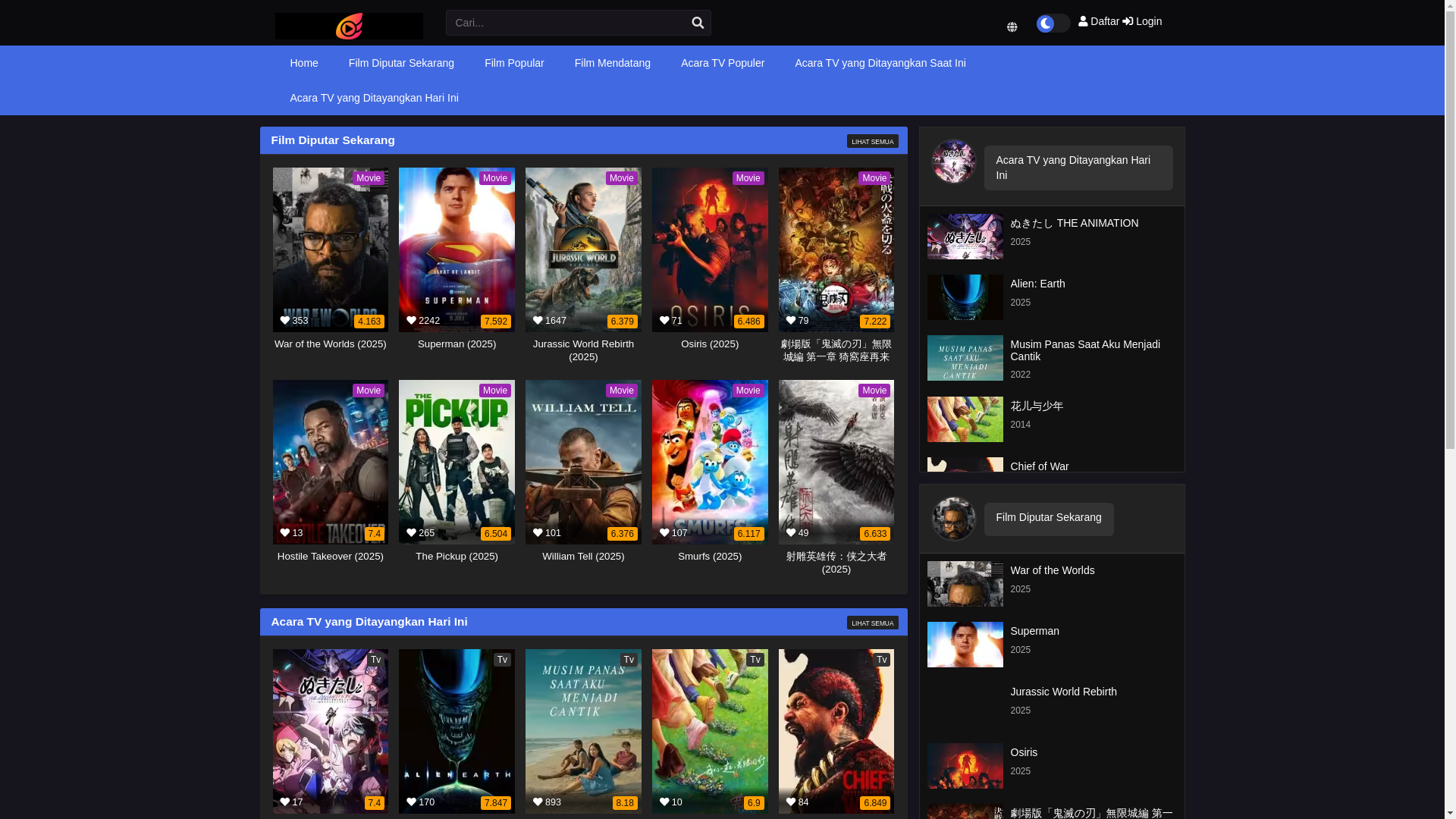Image resolution: width=1456 pixels, height=819 pixels.
Task: Click Jurassic World Rebirth (2025) title
Action: point(583,350)
